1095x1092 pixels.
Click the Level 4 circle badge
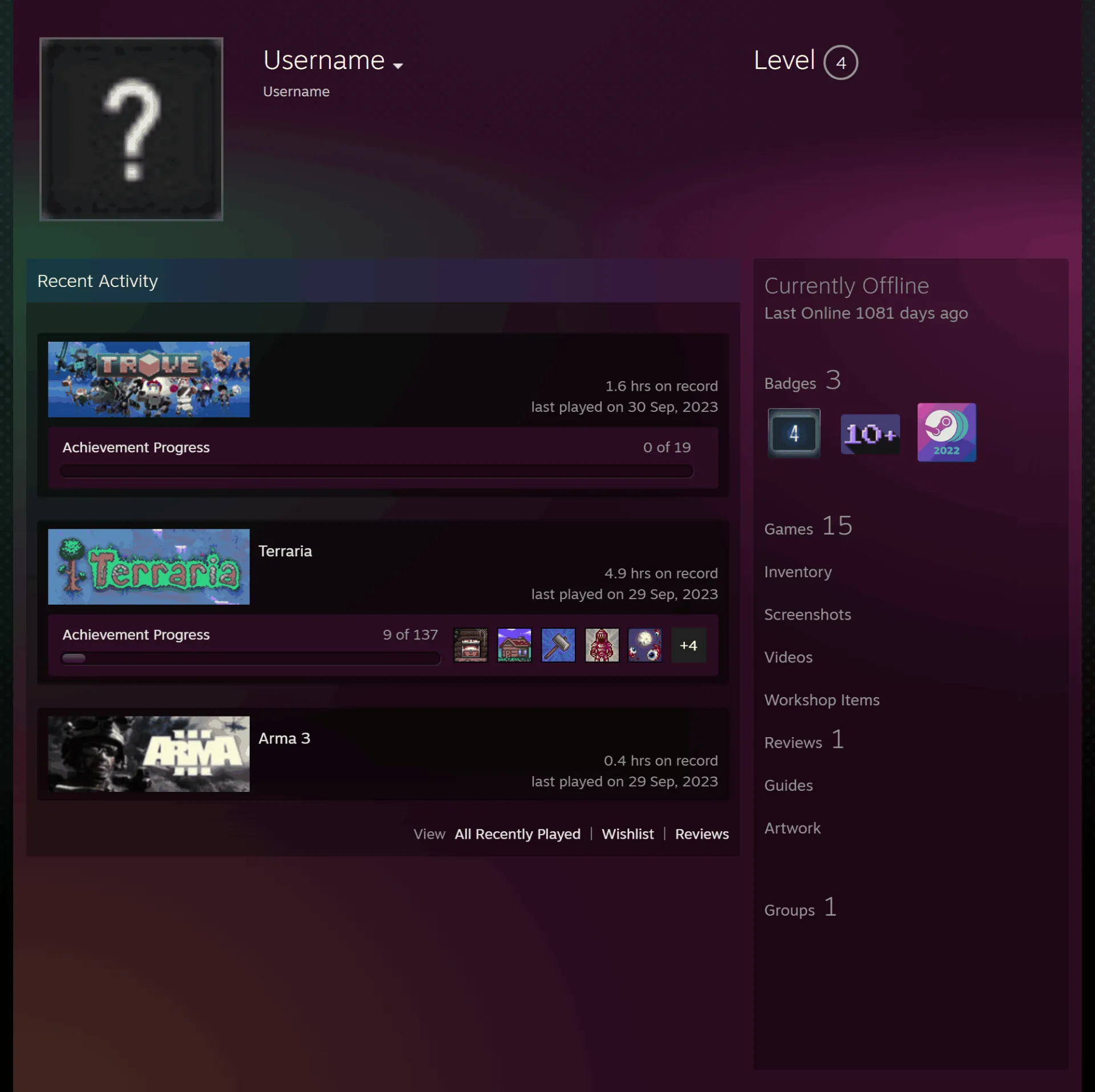pos(841,62)
